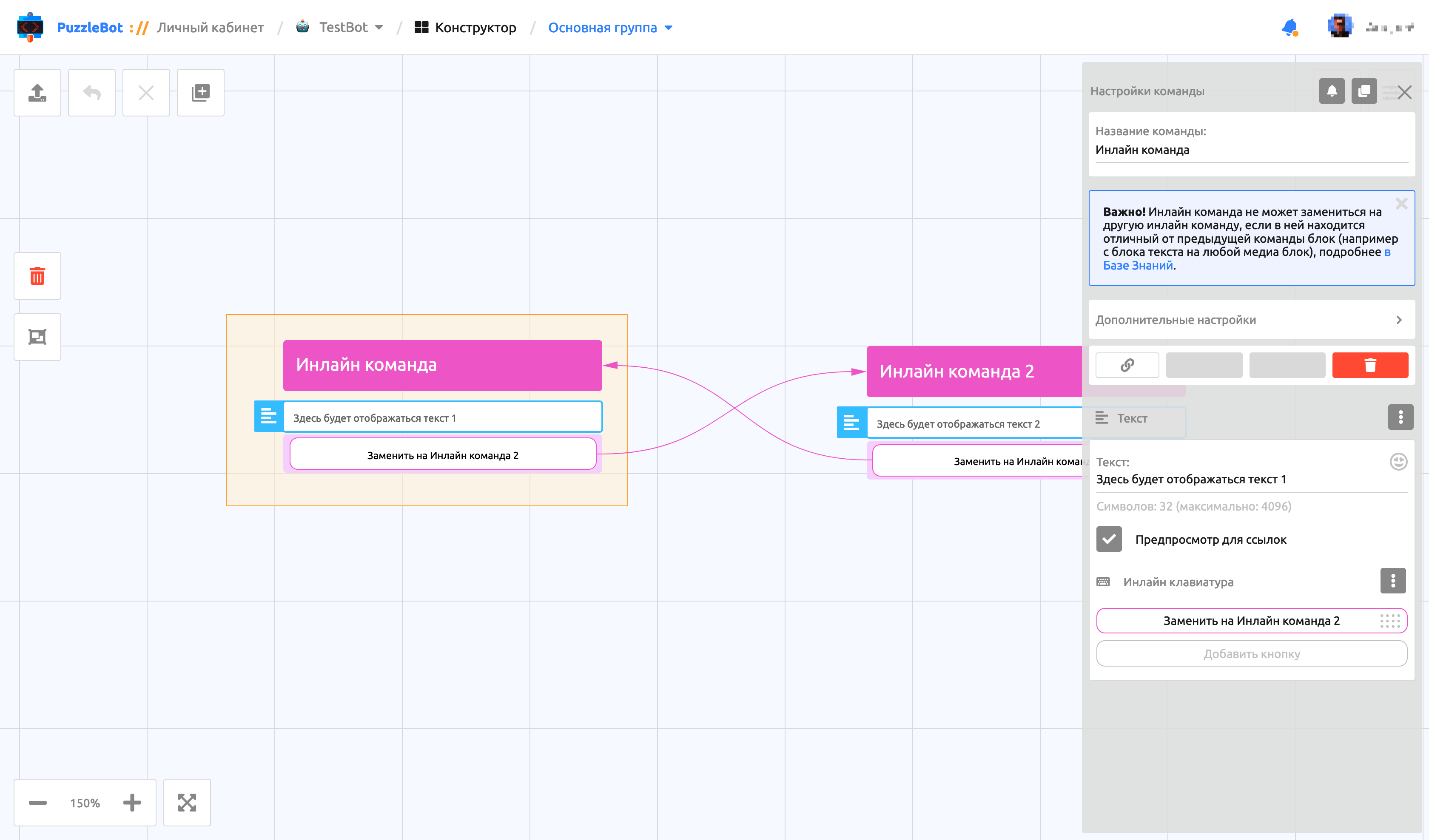The image size is (1429, 840).
Task: Click the undo arrow icon
Action: 92,92
